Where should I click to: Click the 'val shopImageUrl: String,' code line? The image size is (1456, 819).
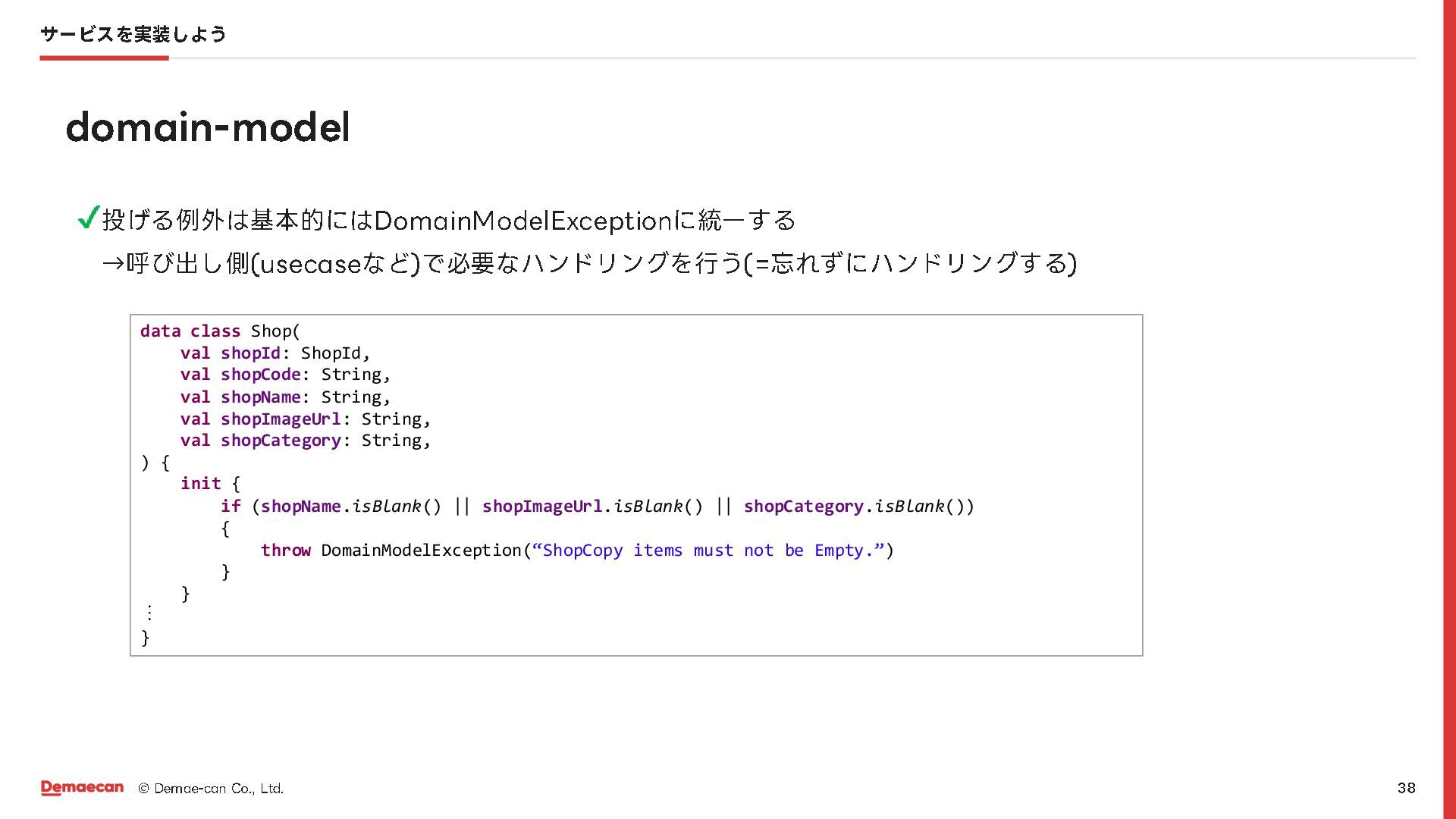click(305, 419)
